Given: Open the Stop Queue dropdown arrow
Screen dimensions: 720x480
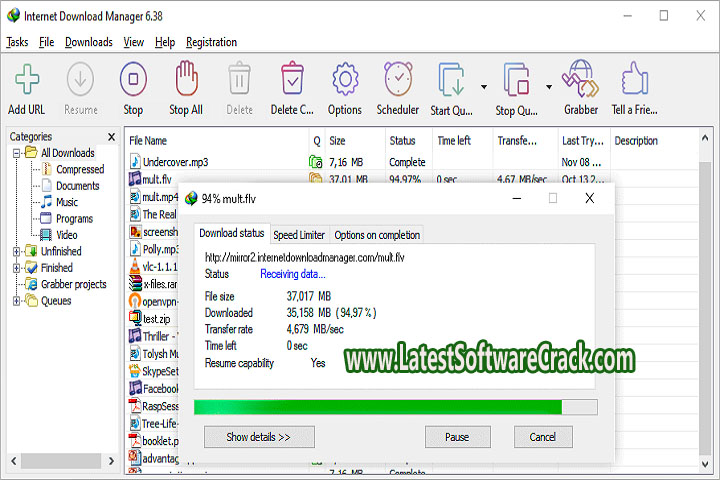Looking at the screenshot, I should tap(549, 87).
